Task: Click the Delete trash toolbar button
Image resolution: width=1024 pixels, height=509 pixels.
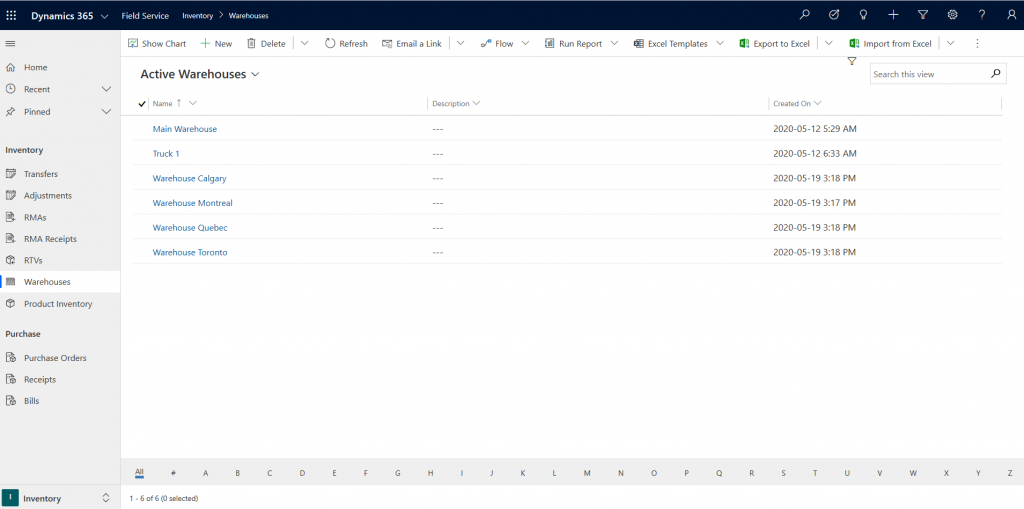Action: 266,44
